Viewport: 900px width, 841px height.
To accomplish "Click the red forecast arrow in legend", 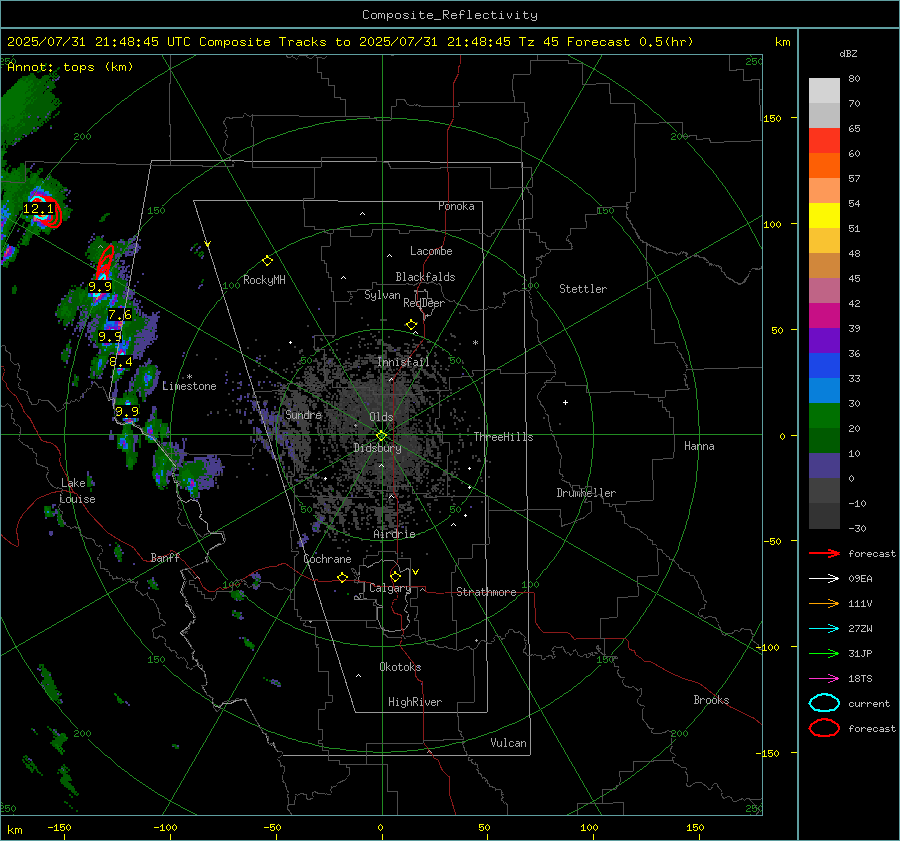I will [824, 553].
